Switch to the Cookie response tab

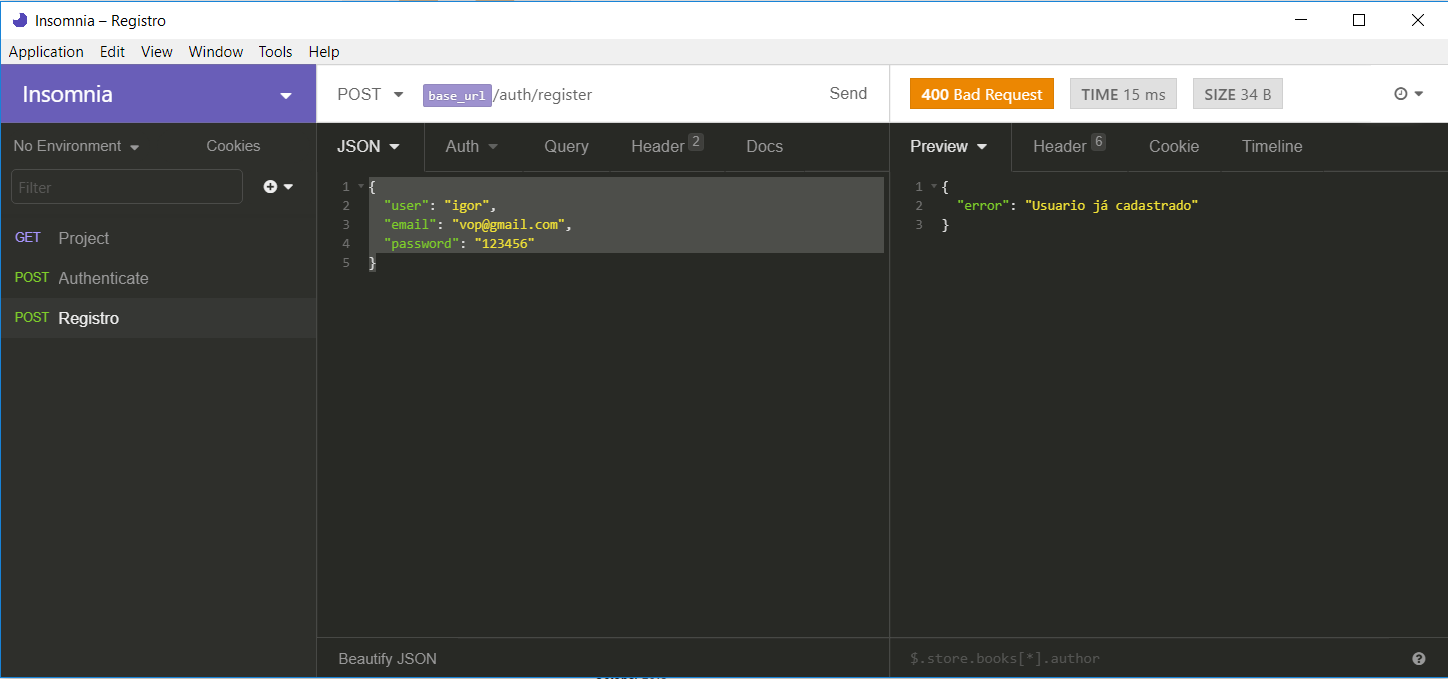1174,146
